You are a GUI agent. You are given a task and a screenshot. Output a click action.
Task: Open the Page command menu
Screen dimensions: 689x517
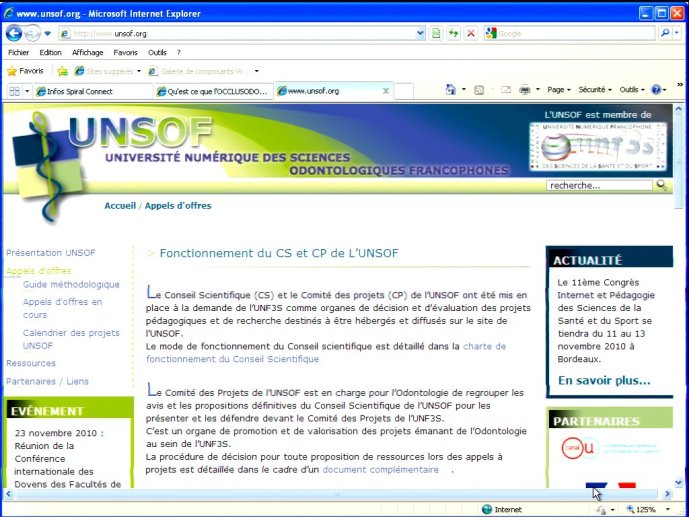point(558,90)
